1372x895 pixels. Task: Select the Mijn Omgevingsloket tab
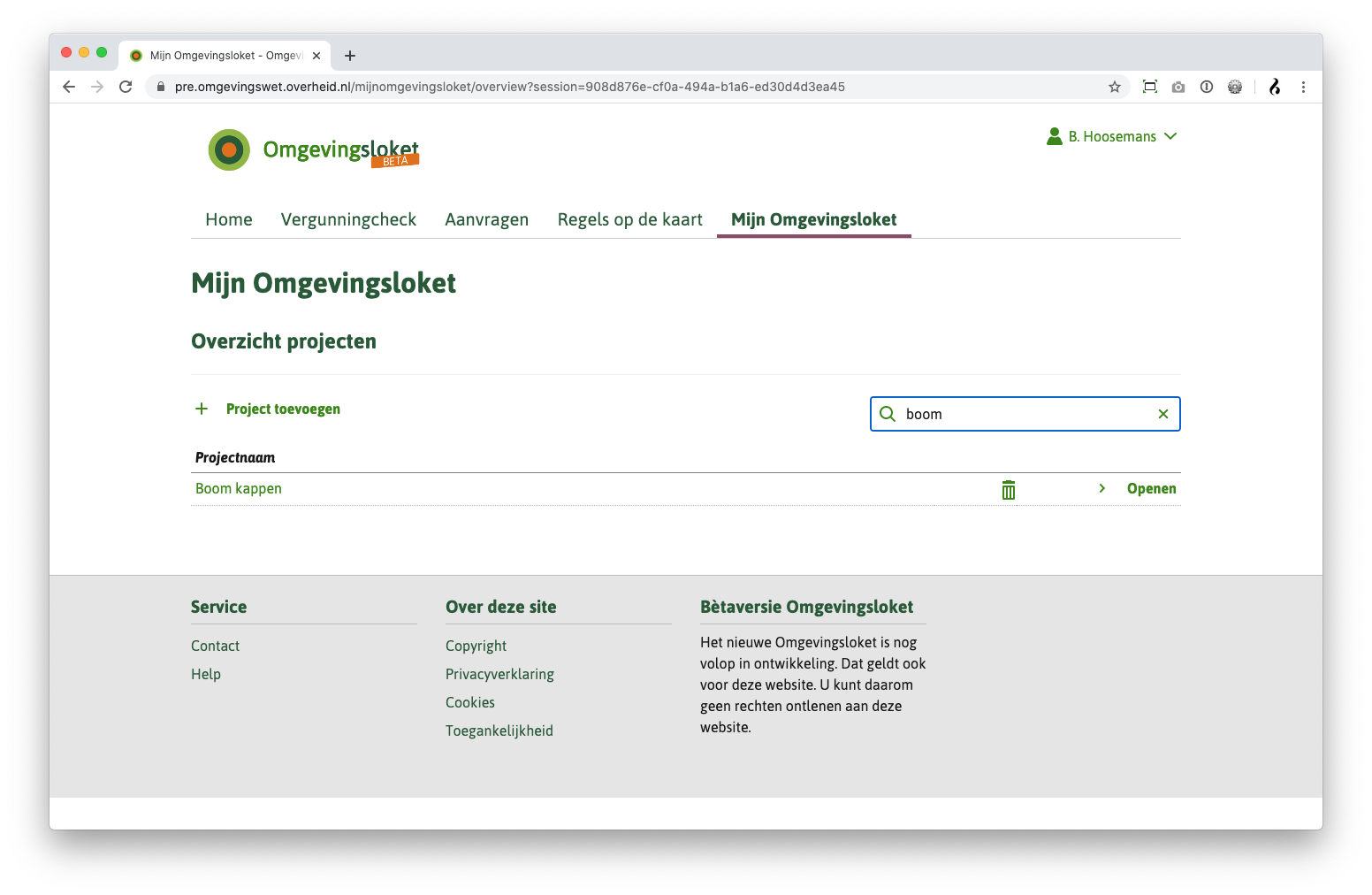[814, 219]
